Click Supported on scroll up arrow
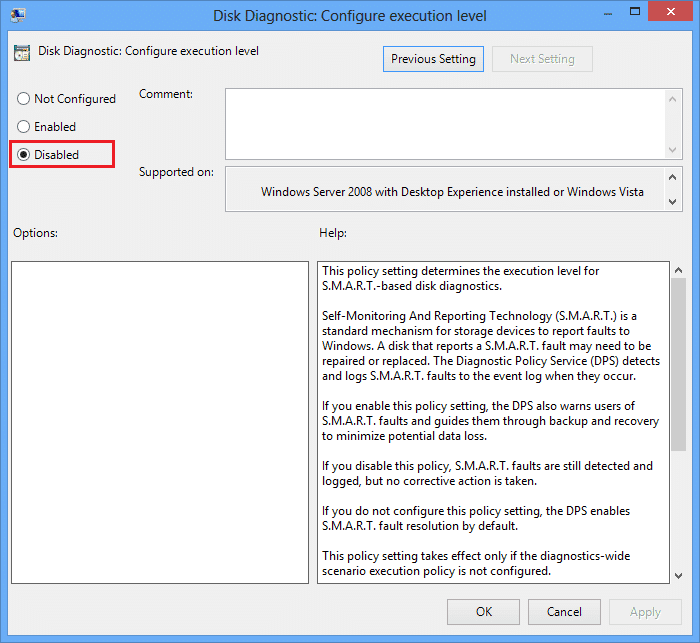The image size is (700, 643). click(x=673, y=177)
